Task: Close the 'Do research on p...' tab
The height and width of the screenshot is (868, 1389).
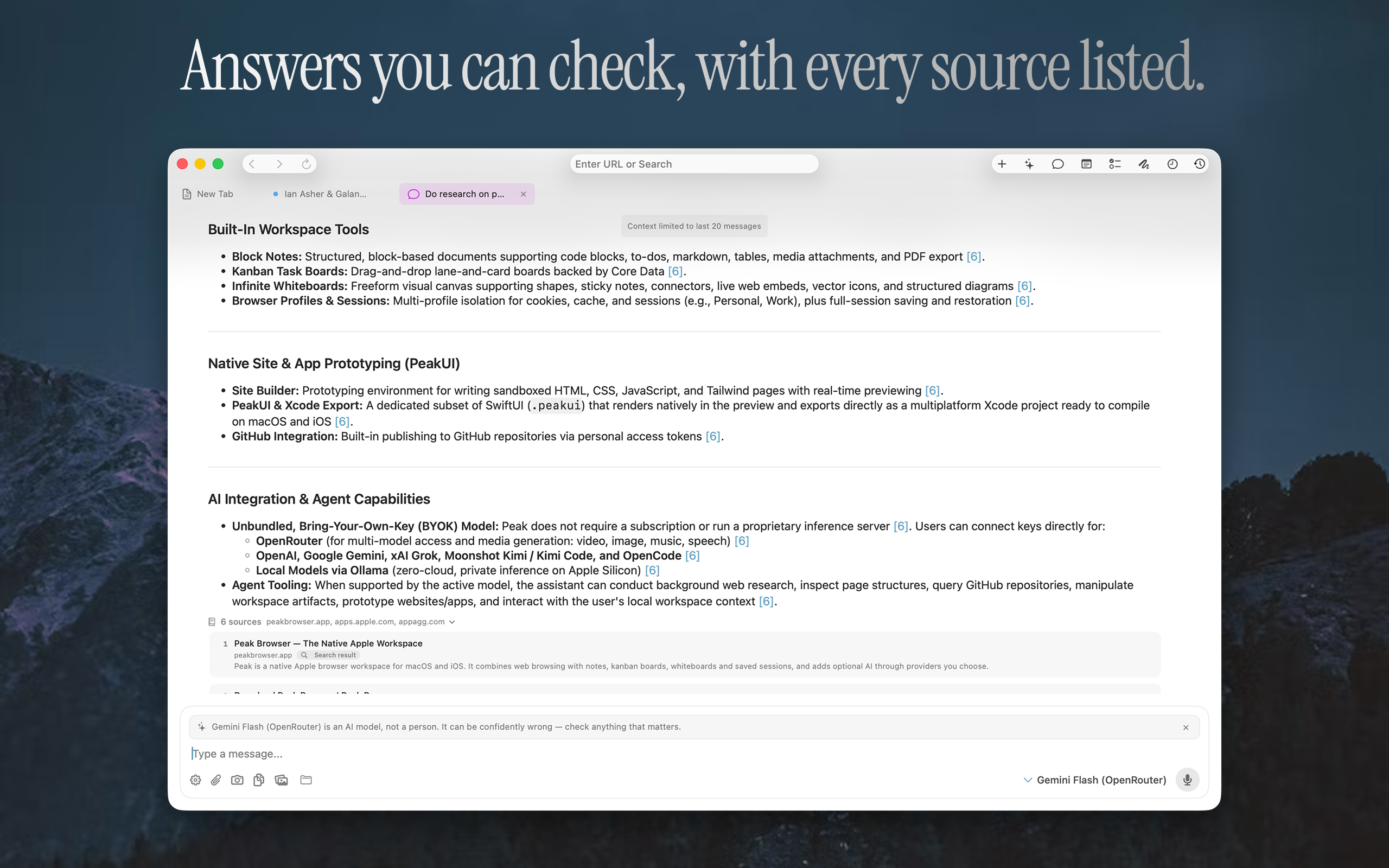Action: tap(524, 194)
